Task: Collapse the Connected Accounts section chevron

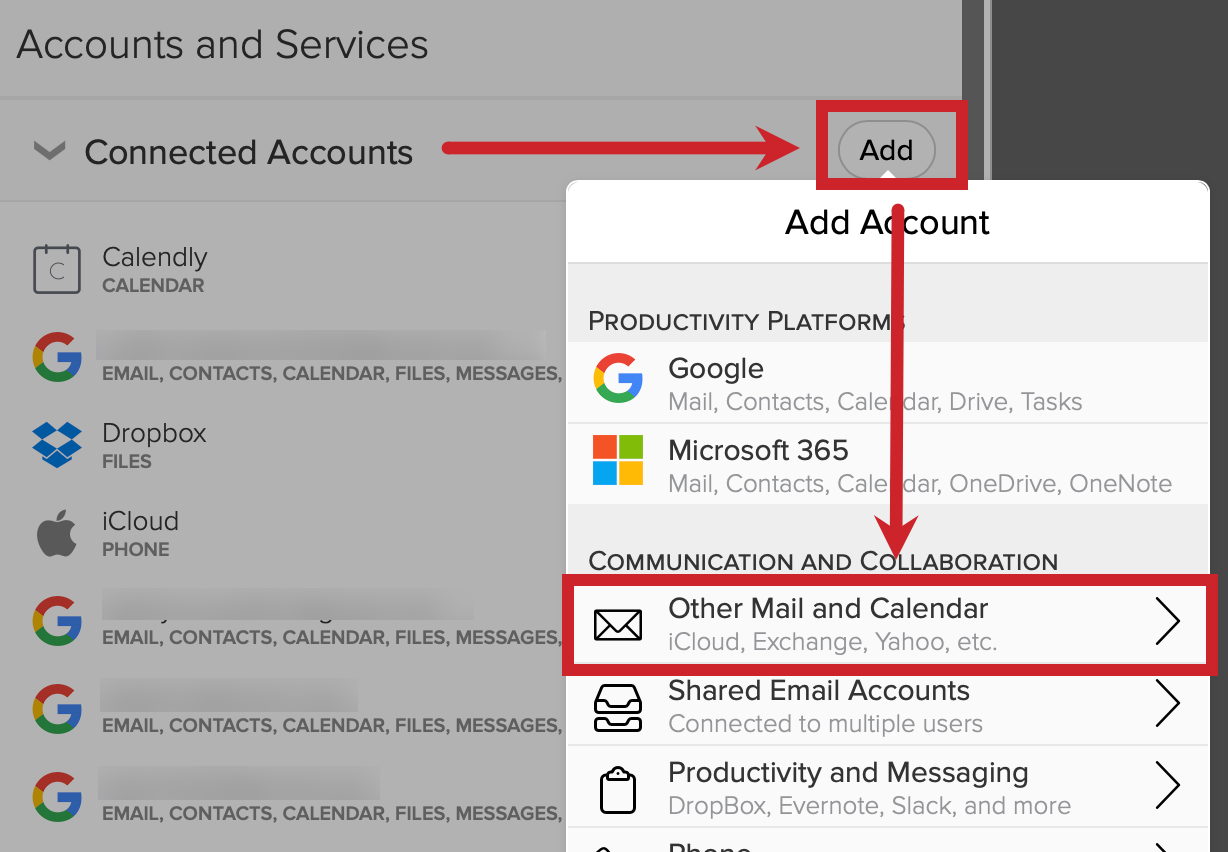Action: (49, 151)
